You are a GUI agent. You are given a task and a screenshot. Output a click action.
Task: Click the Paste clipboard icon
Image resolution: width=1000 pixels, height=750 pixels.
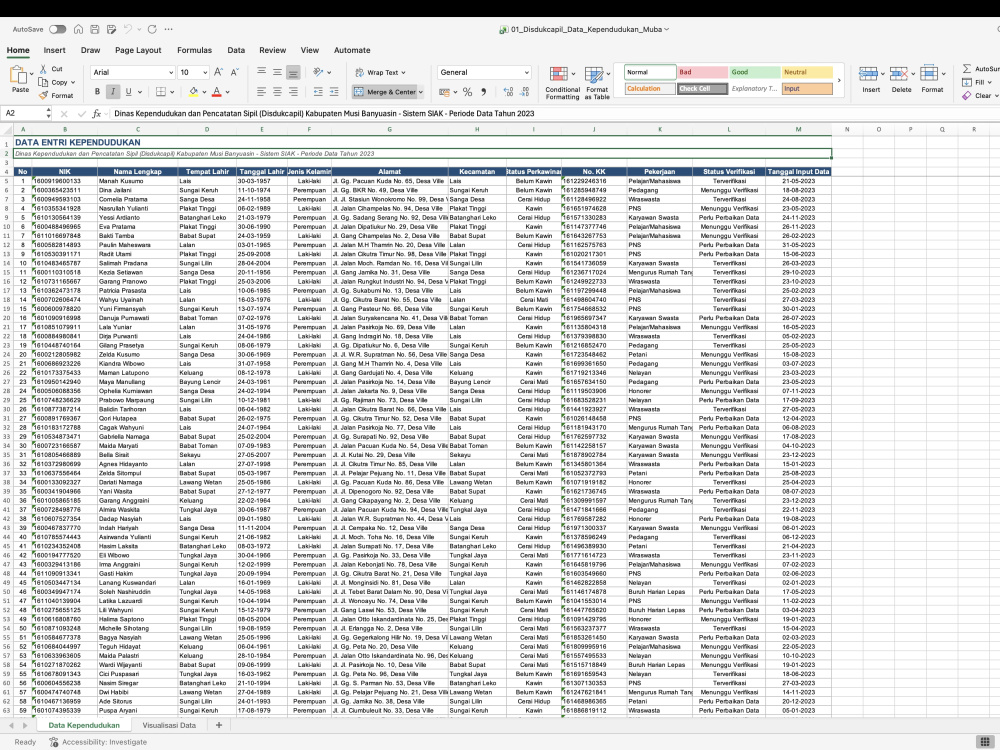tap(18, 75)
